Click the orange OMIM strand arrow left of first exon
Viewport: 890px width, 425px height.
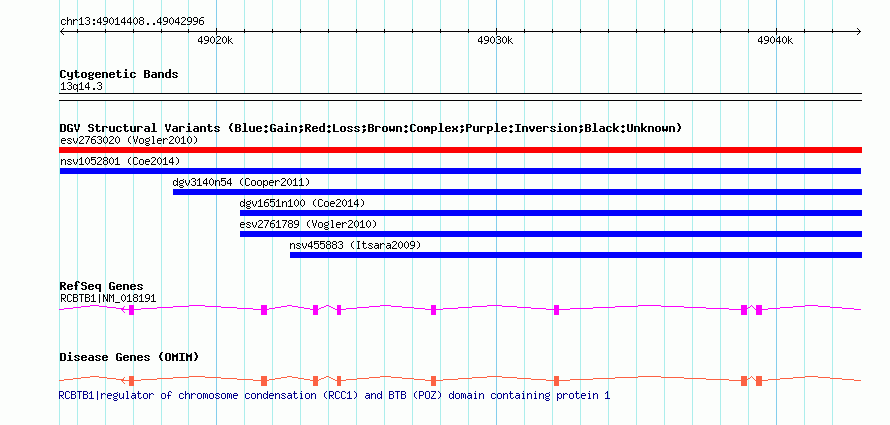(x=124, y=380)
